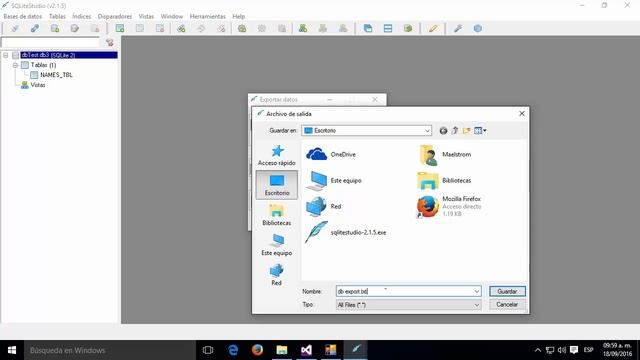The height and width of the screenshot is (360, 640).
Task: Click the edit database toolbar icon
Action: click(x=75, y=29)
